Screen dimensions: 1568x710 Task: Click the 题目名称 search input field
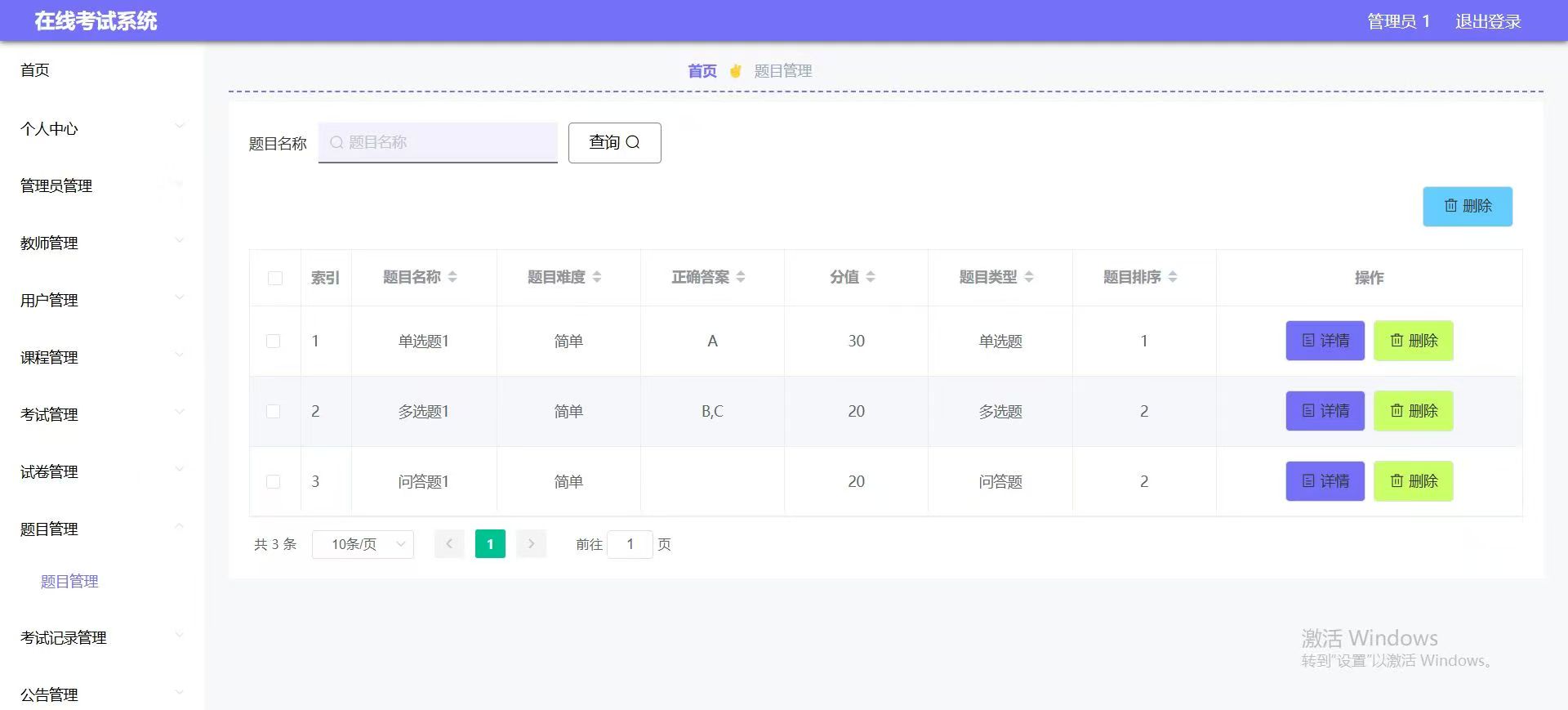(x=438, y=142)
